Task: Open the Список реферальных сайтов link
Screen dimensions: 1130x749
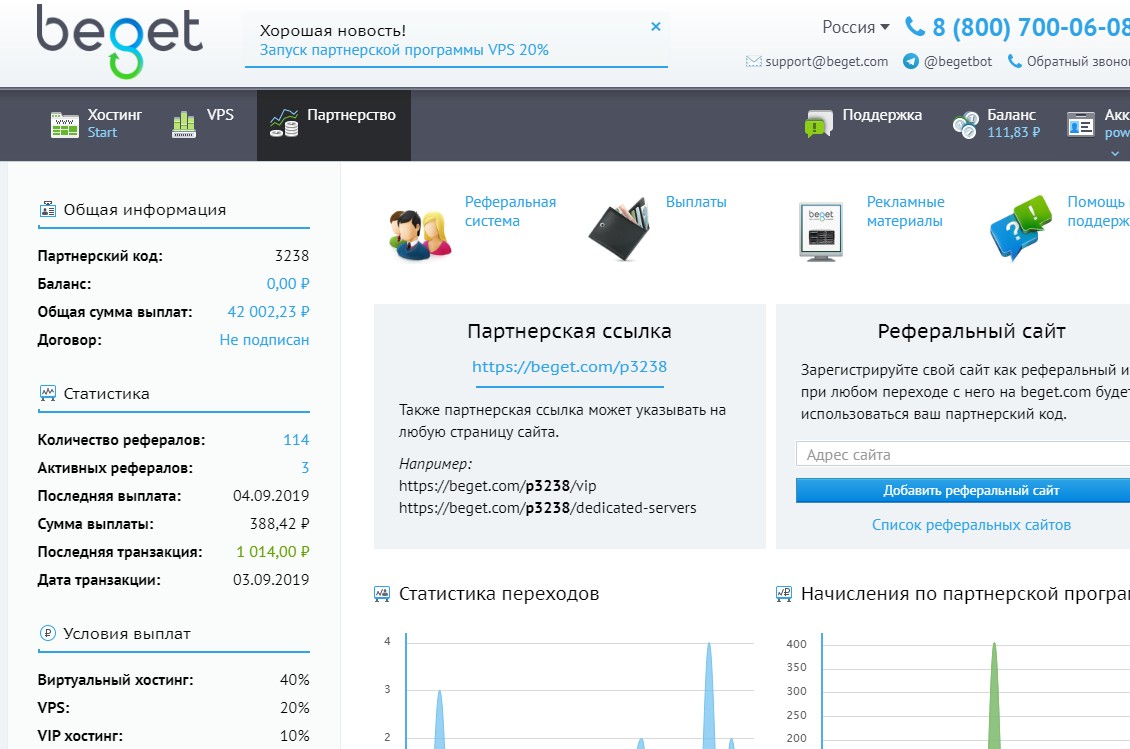Action: click(x=971, y=525)
